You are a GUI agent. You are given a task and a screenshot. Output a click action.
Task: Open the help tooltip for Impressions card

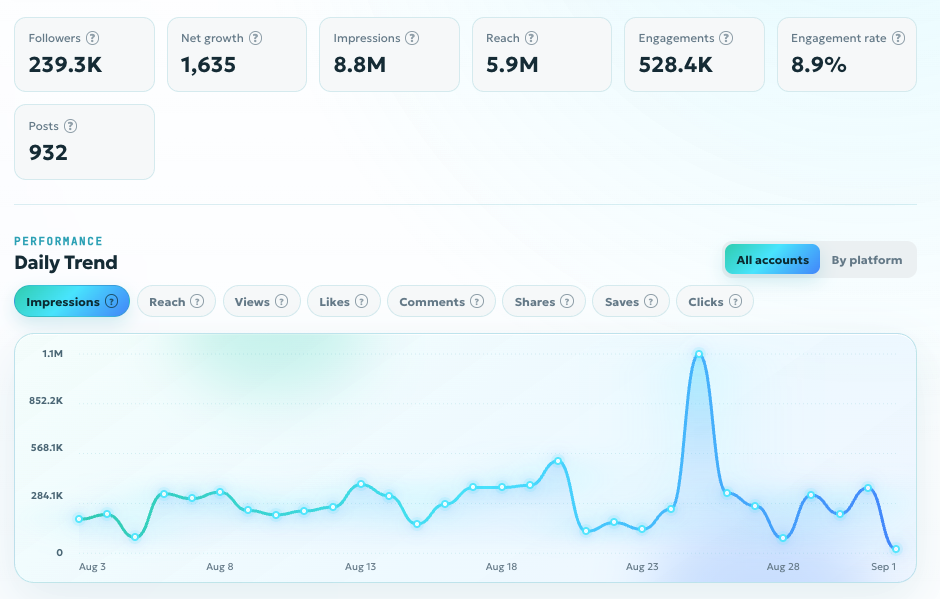pyautogui.click(x=412, y=38)
